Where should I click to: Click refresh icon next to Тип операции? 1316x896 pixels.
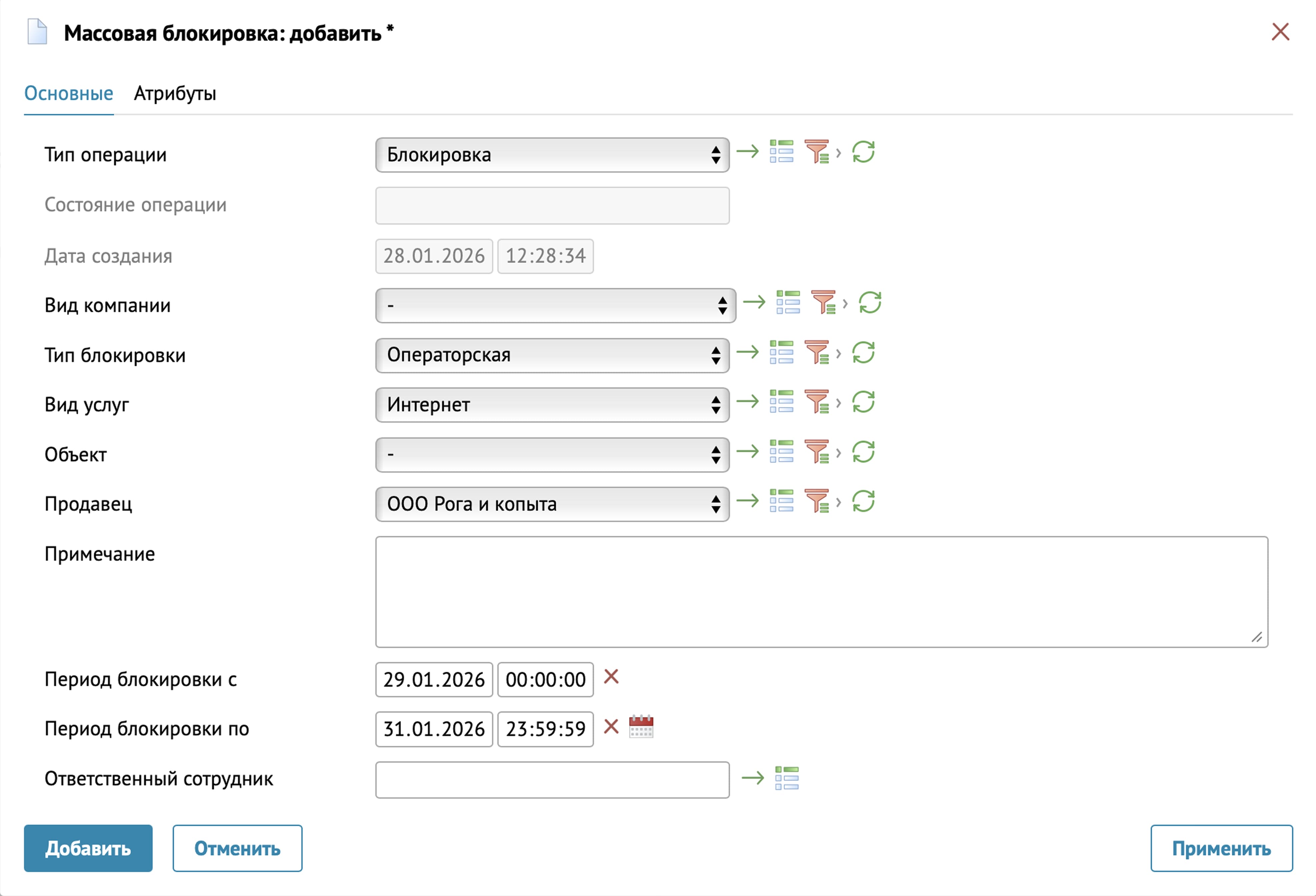pyautogui.click(x=863, y=152)
